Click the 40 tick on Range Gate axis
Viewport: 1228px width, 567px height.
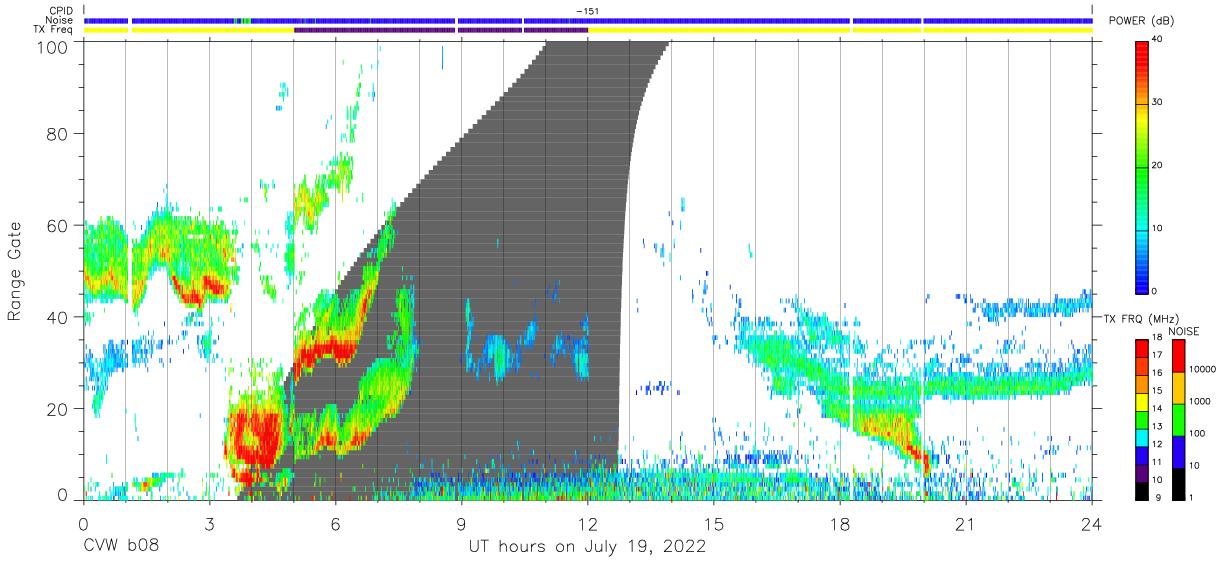pyautogui.click(x=58, y=318)
